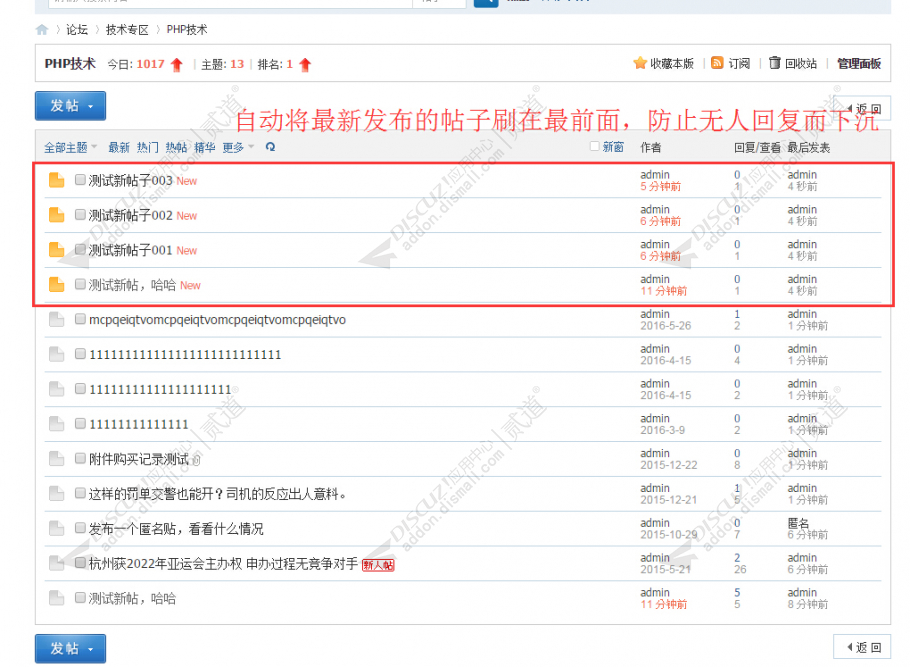Check the box for 测试新帖子001
Screen dimensions: 910x667
[x=80, y=250]
